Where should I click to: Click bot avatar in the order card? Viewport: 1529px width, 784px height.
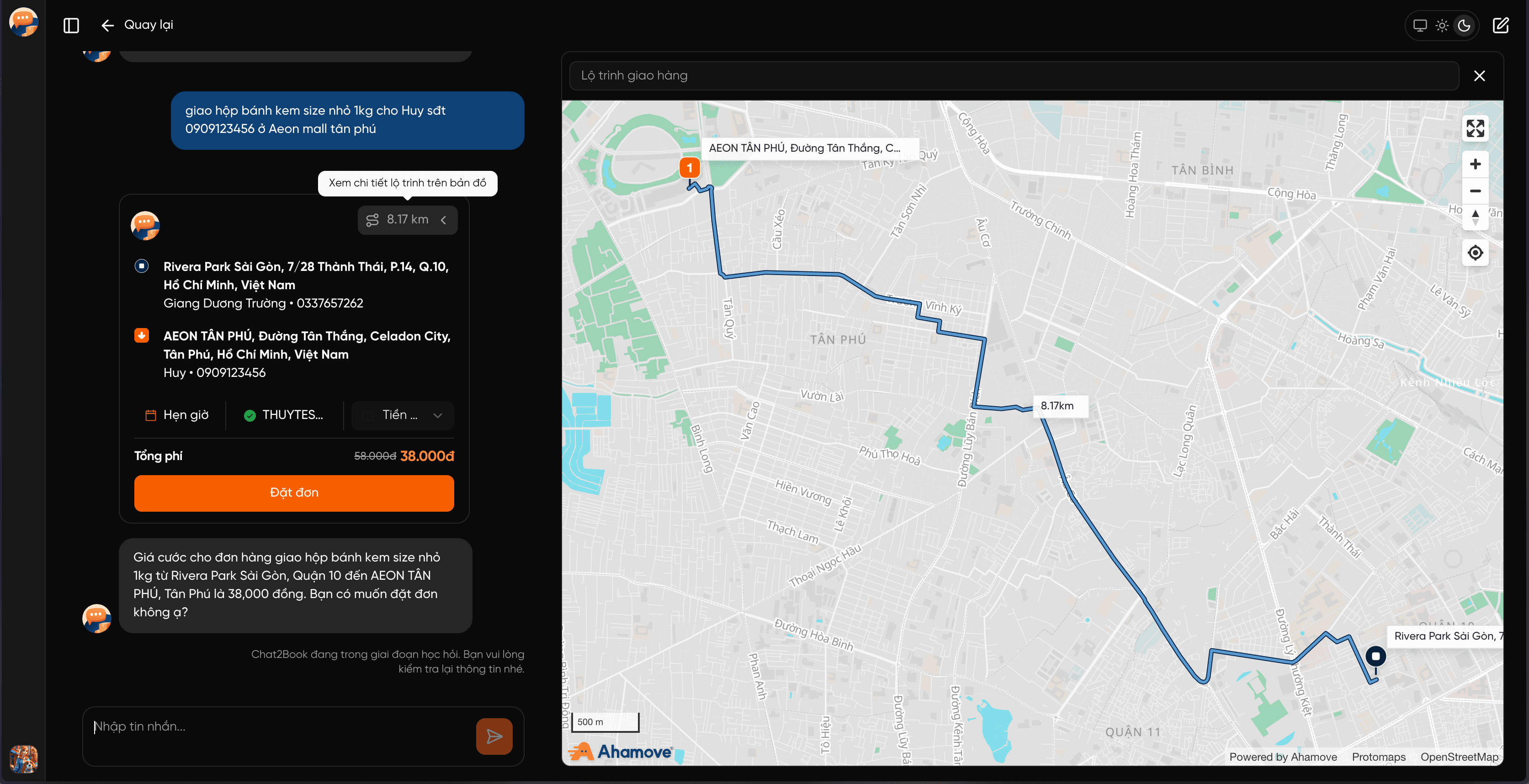(x=145, y=226)
